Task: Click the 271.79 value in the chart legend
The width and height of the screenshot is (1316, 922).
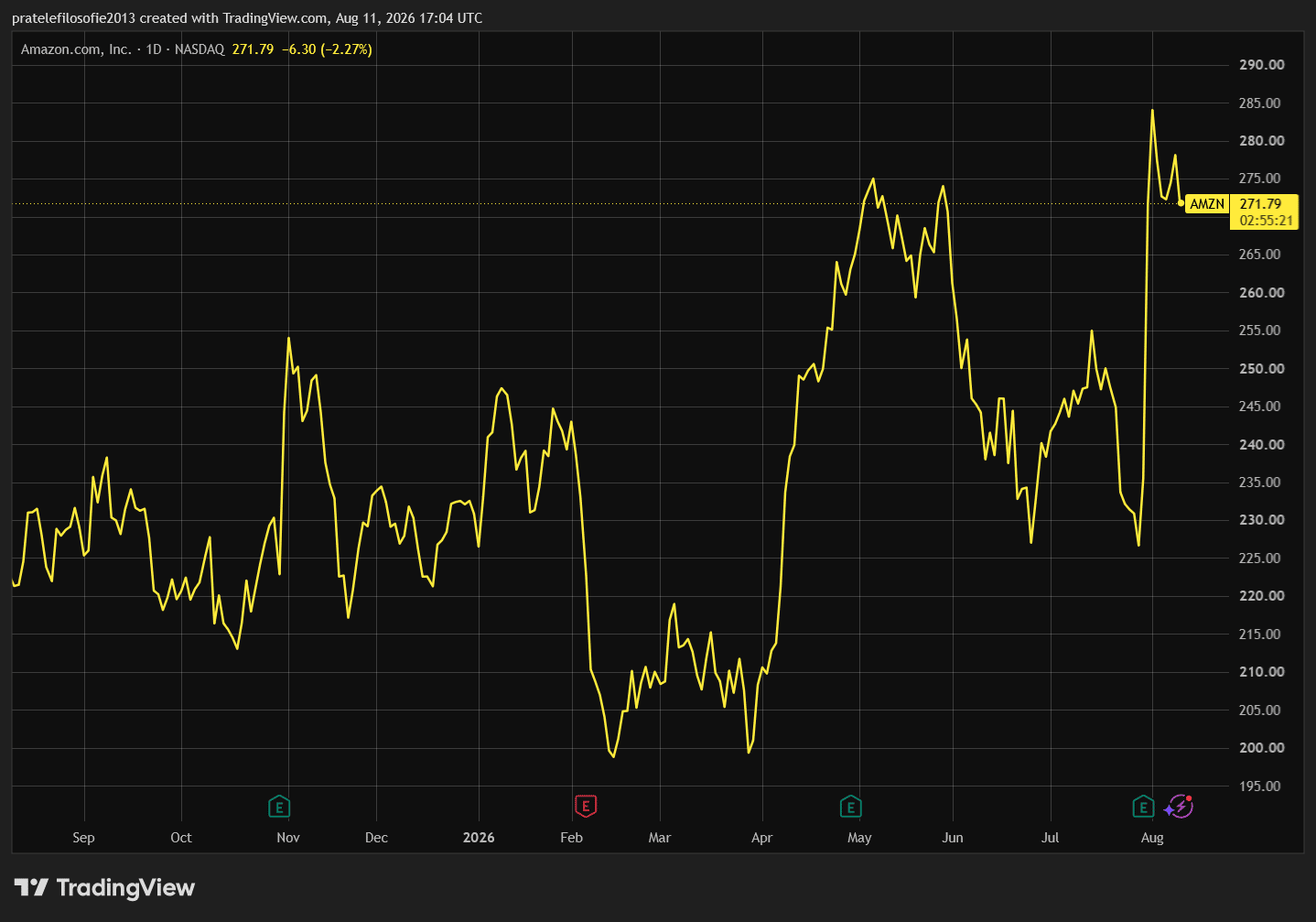Action: [253, 49]
